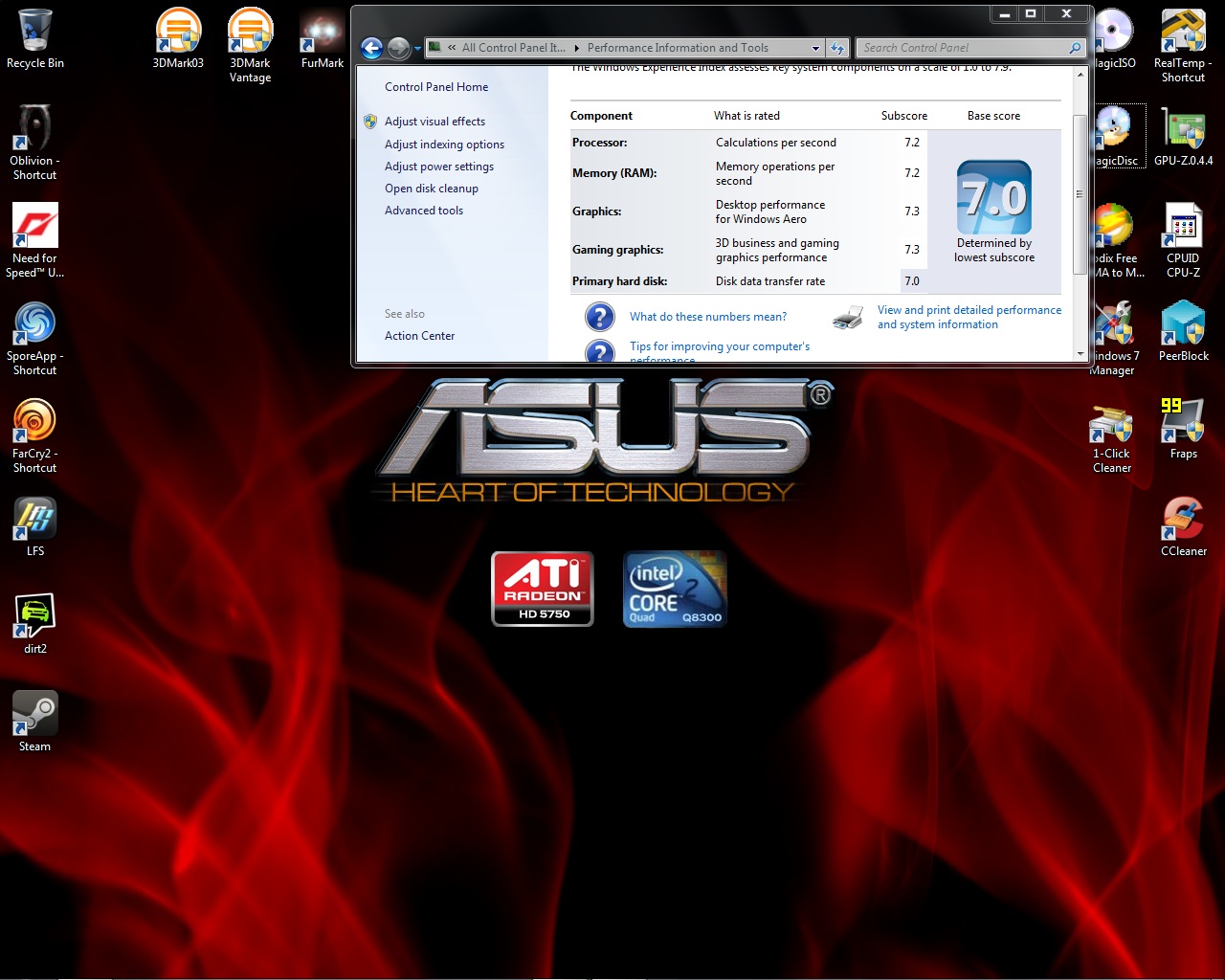The height and width of the screenshot is (980, 1225).
Task: Click the refresh button beside address bar
Action: click(x=837, y=48)
